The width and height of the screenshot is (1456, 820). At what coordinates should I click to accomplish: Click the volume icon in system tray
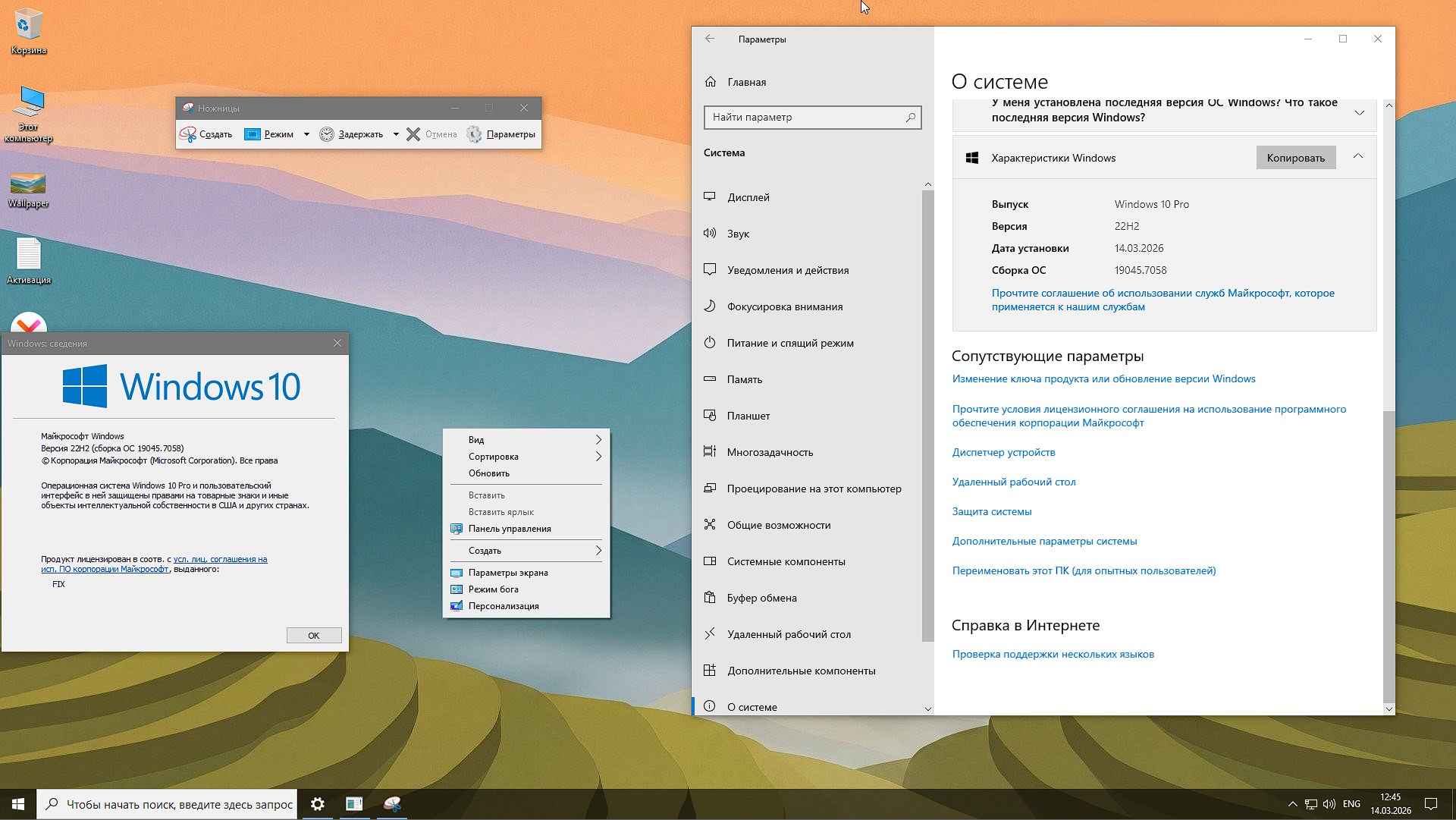1329,804
